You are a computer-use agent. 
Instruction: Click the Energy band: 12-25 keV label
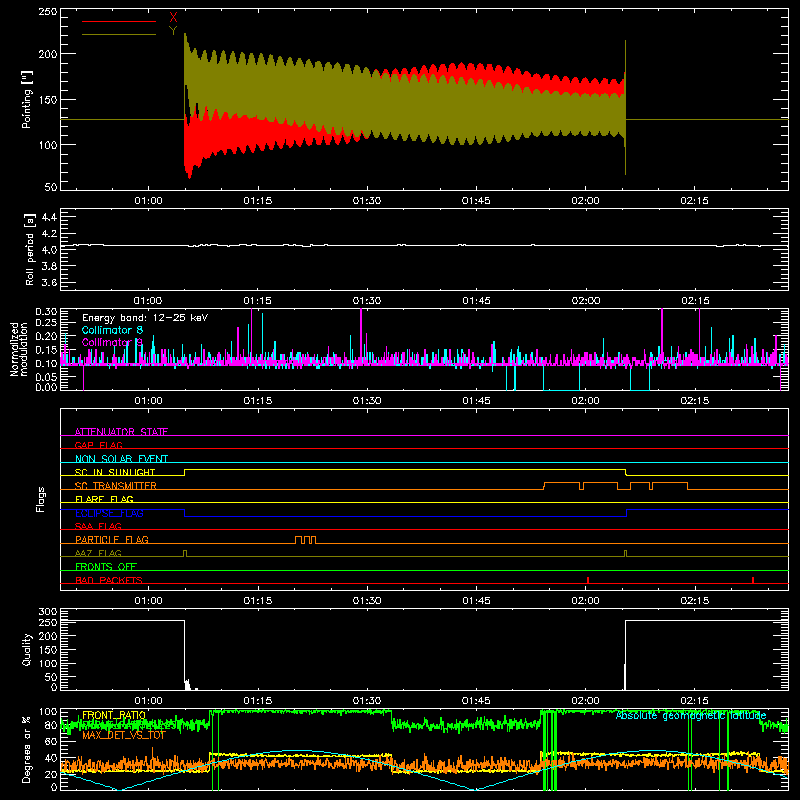[145, 318]
